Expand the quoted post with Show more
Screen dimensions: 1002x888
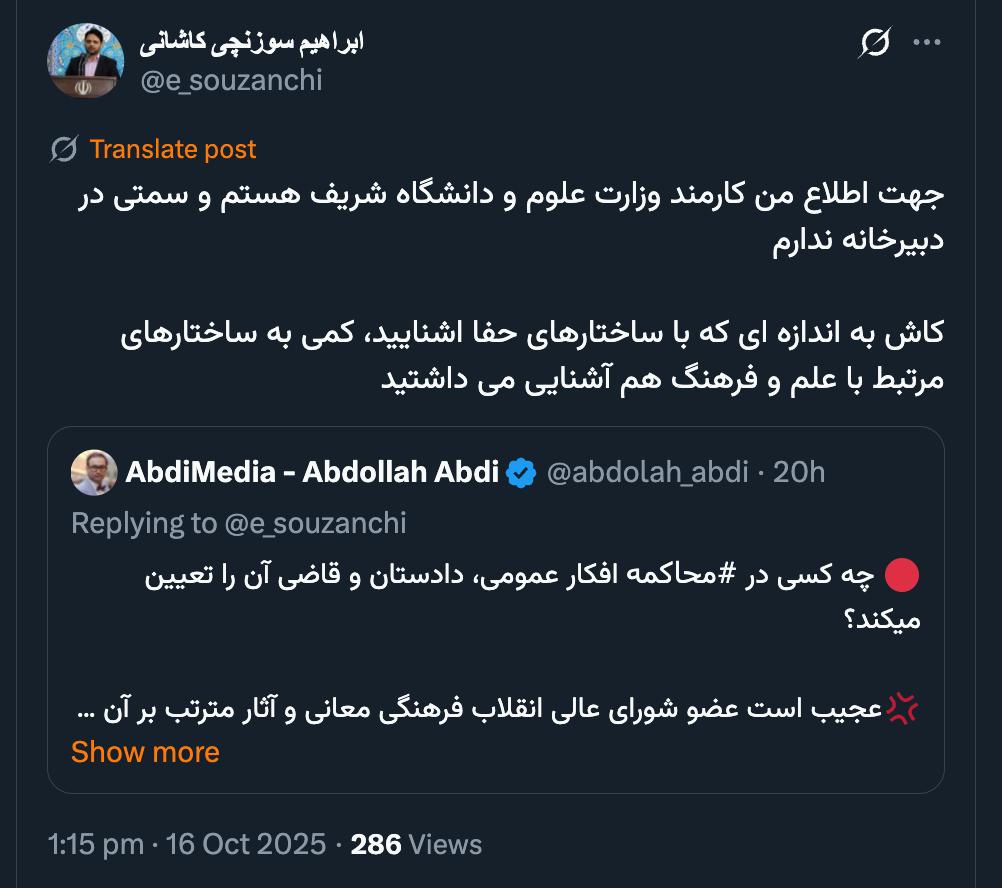click(145, 752)
